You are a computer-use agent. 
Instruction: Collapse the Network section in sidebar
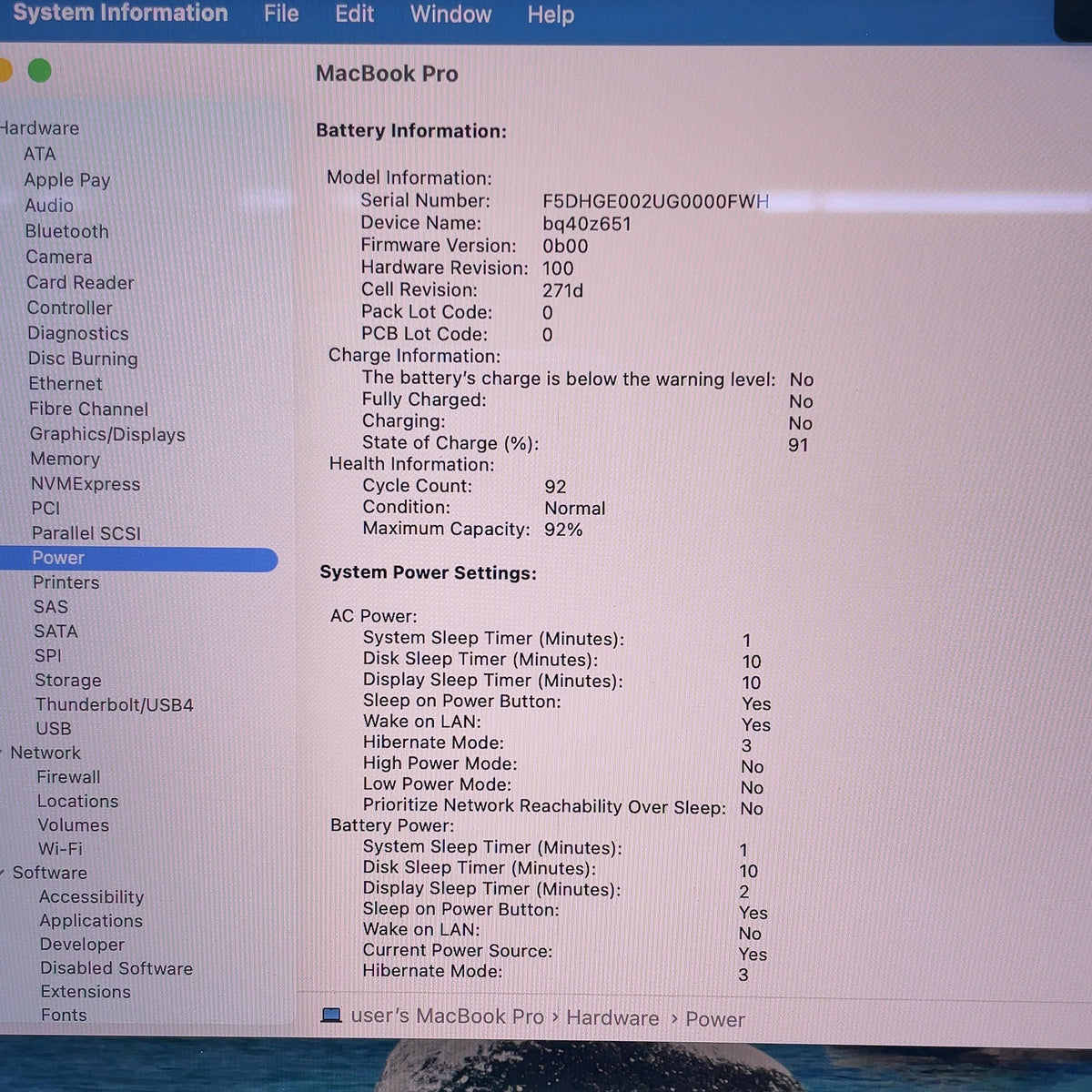tap(3, 753)
